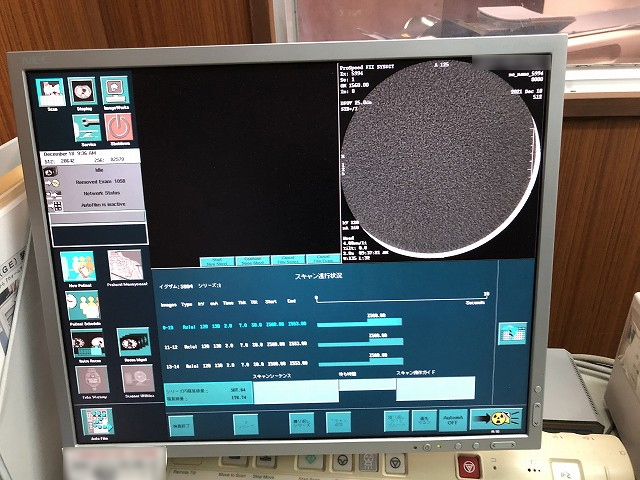Click the seconds timeline bar at top
Viewport: 640px width, 480px height.
pyautogui.click(x=401, y=300)
